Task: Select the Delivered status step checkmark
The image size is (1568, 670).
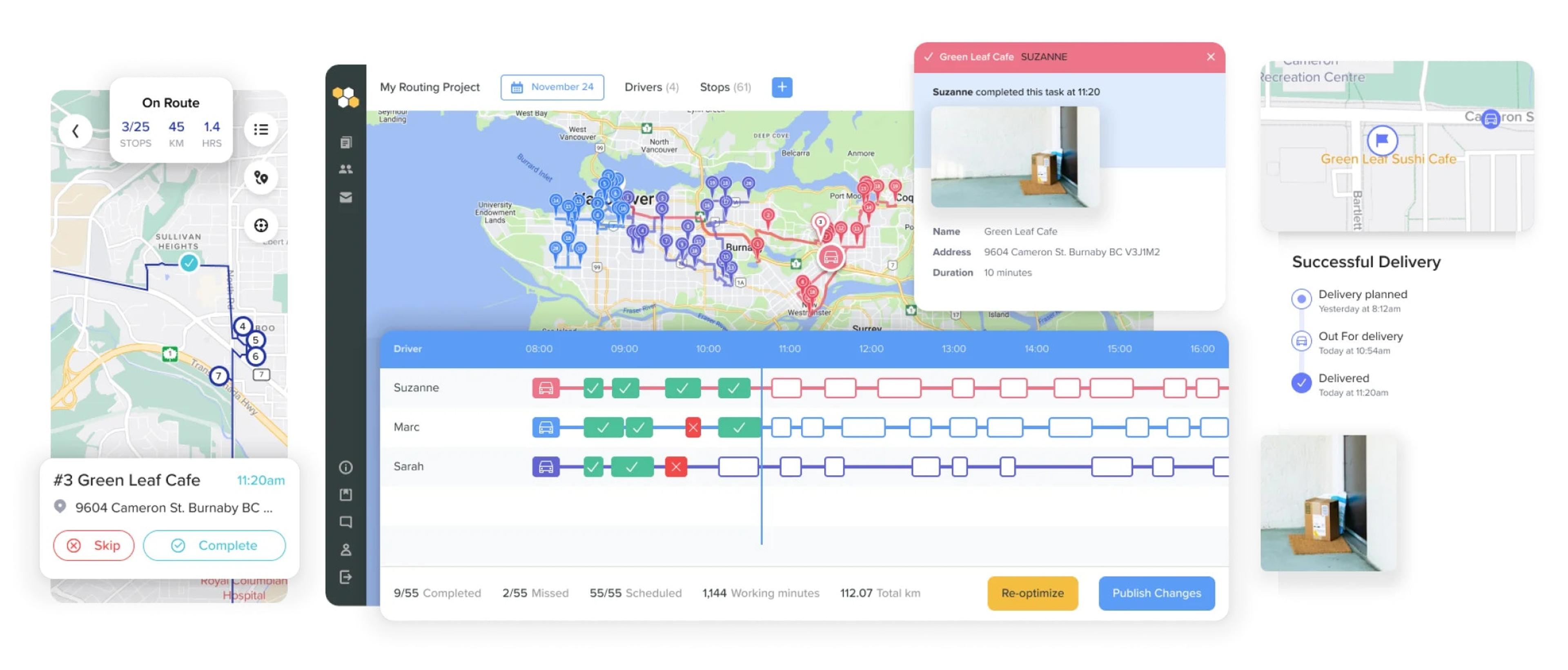Action: 1301,383
